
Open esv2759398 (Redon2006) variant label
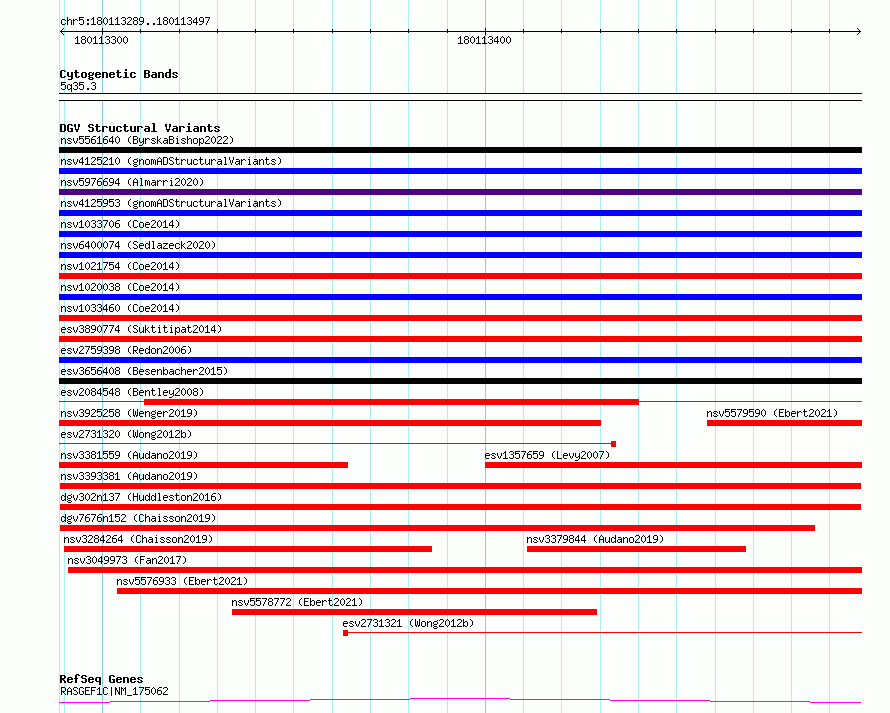126,350
